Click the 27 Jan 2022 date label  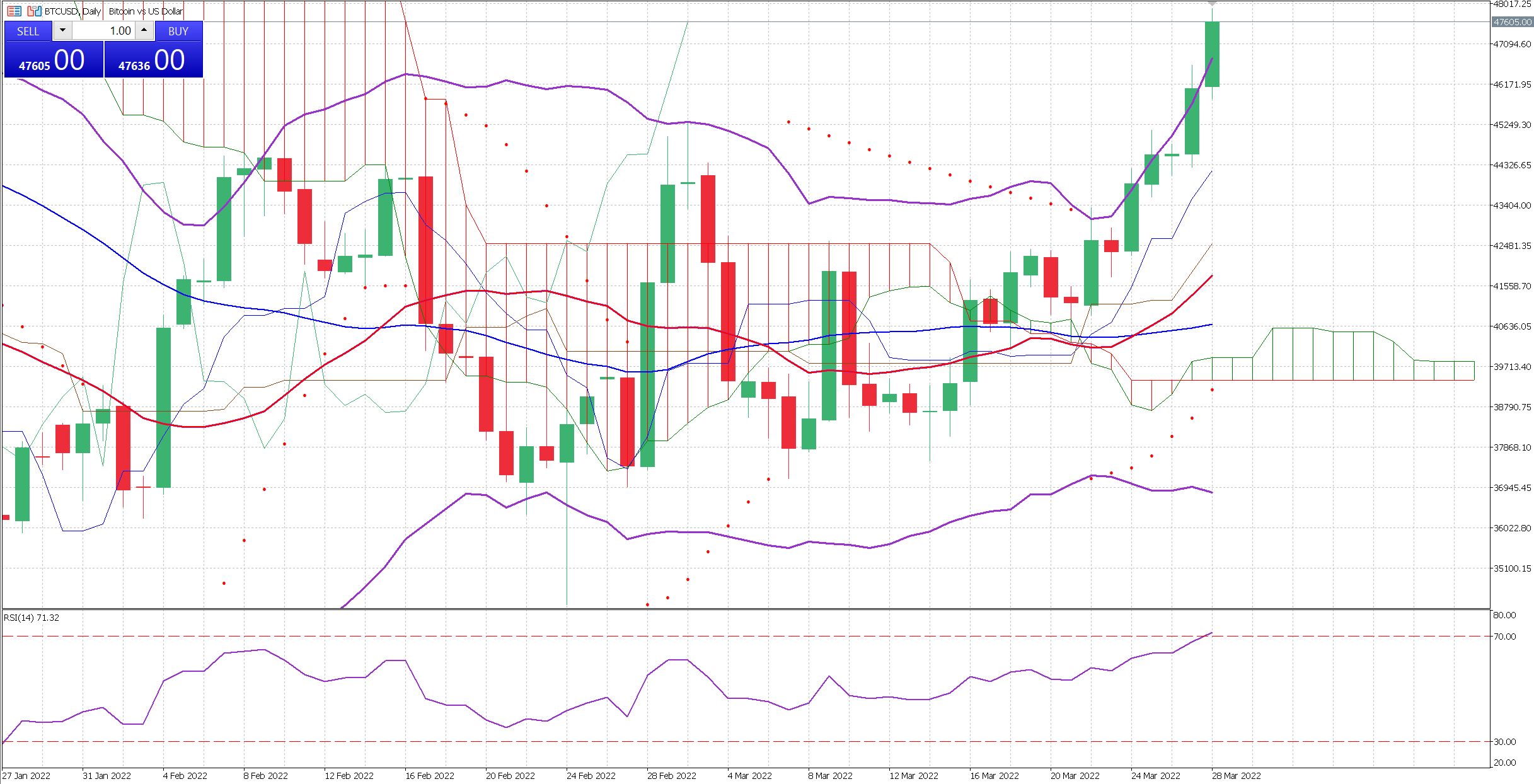coord(26,776)
